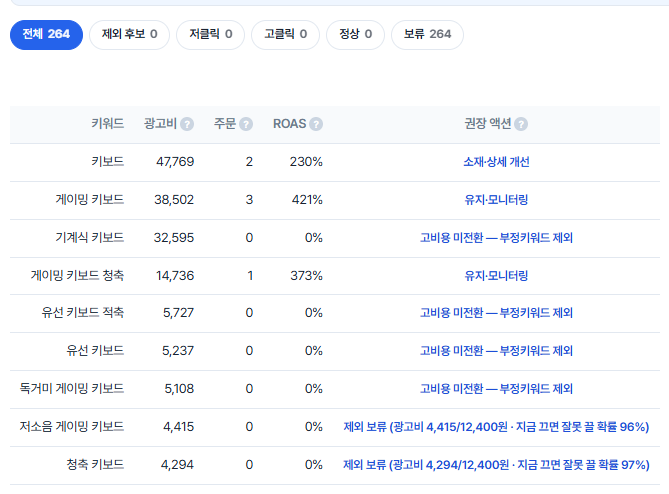Select keyword cell 게이밍 키보드
This screenshot has height=494, width=669.
tap(90, 200)
